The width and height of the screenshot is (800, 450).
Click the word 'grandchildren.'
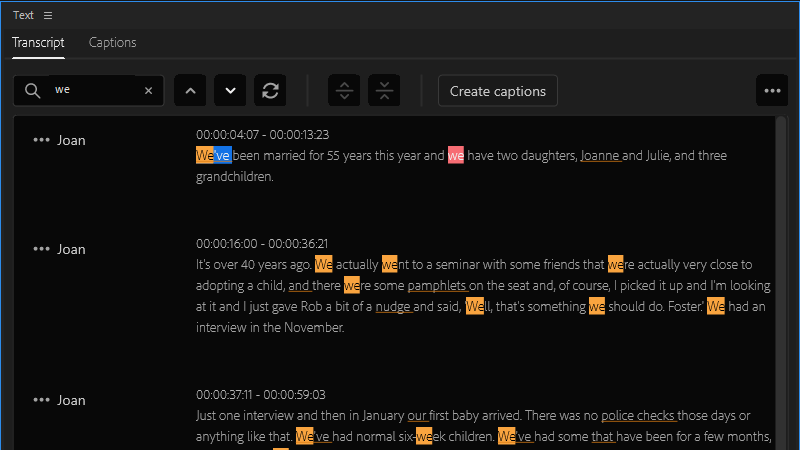235,177
